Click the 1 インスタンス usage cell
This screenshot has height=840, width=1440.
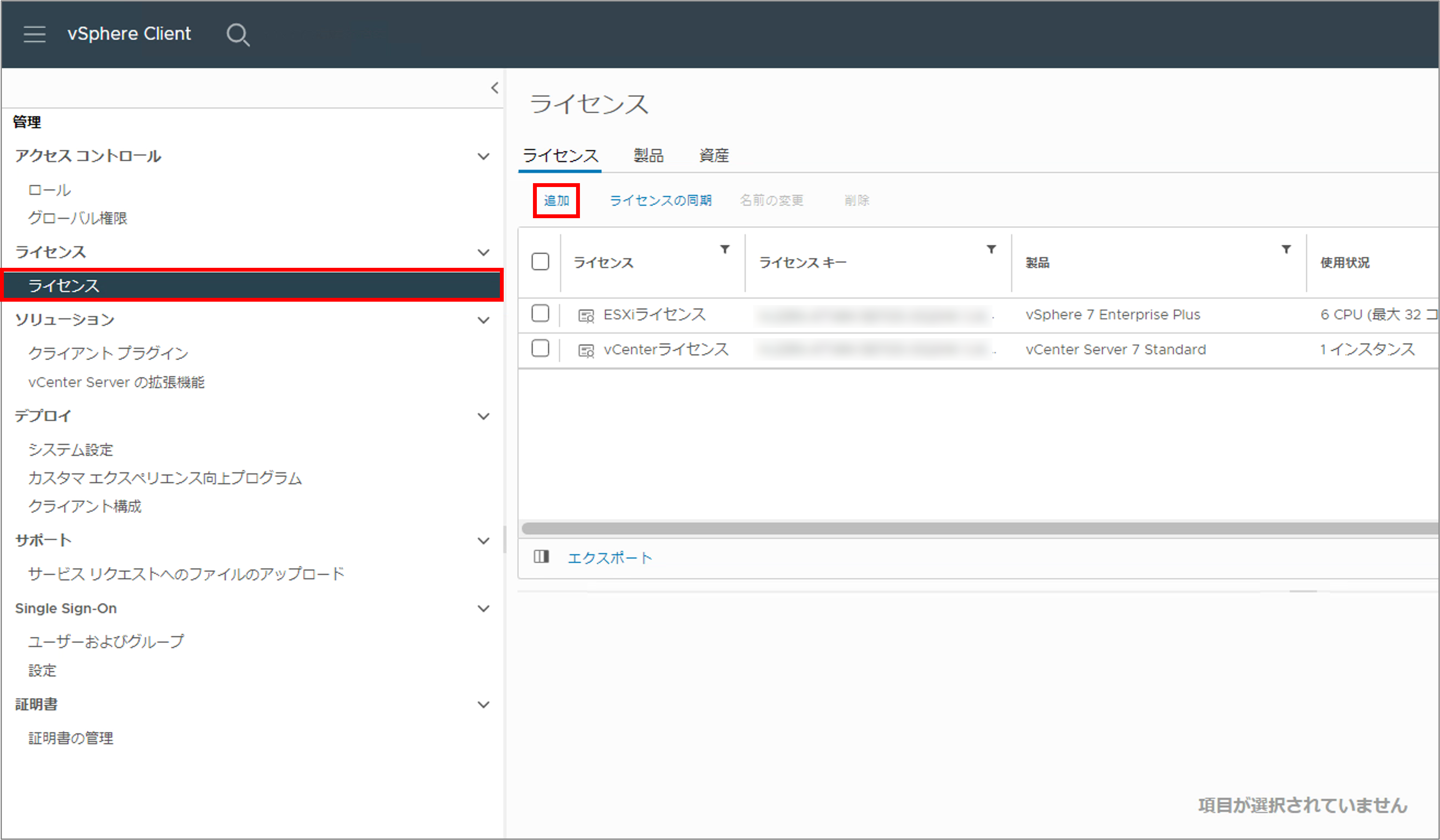(1367, 350)
